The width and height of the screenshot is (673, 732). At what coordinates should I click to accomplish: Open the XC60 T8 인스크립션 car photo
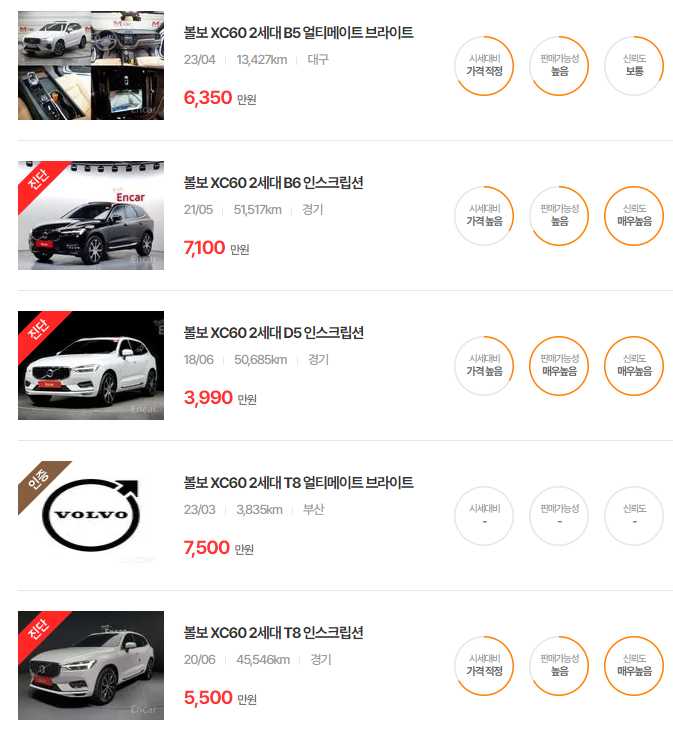point(91,665)
